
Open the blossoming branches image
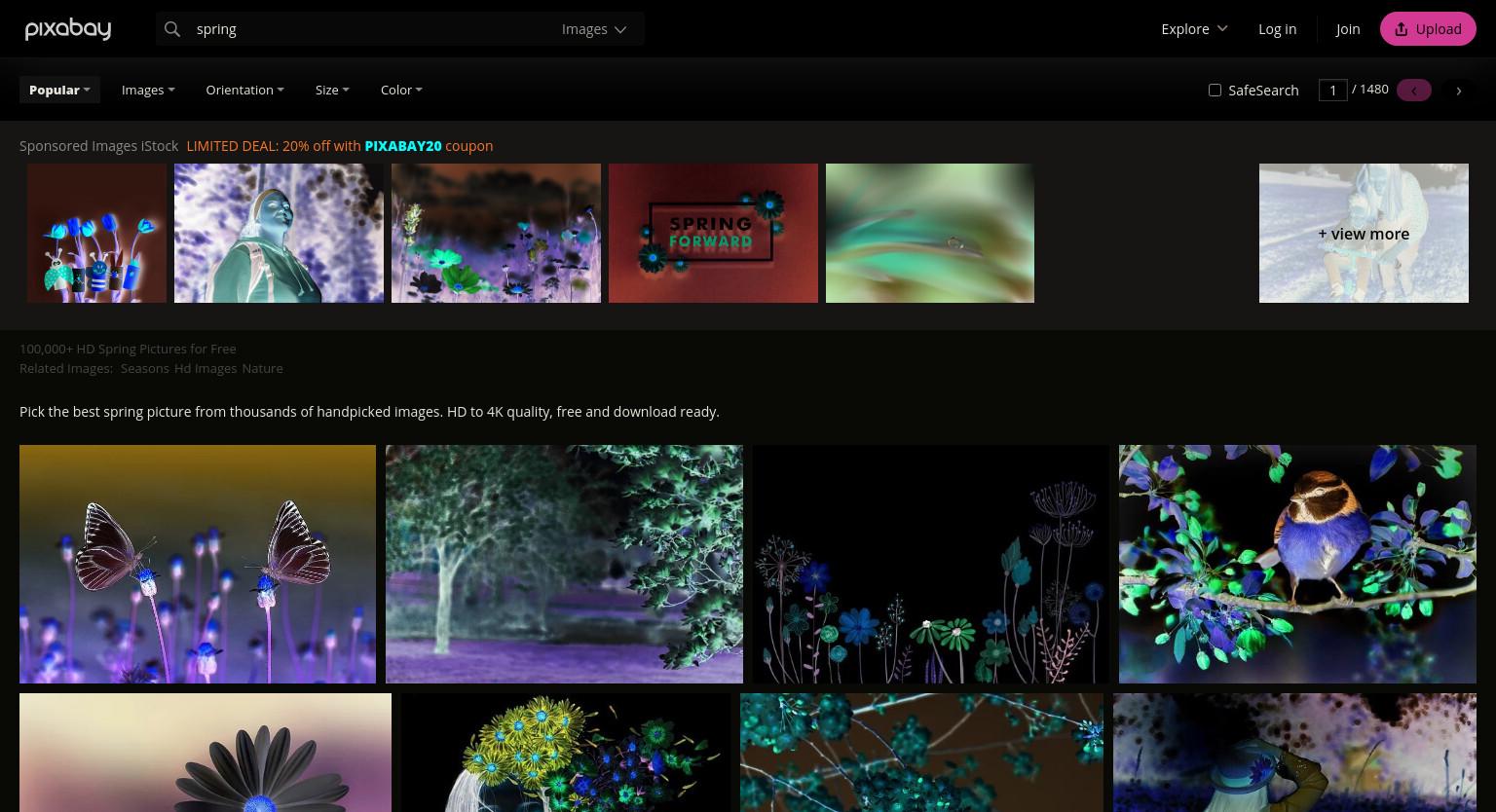tap(921, 753)
